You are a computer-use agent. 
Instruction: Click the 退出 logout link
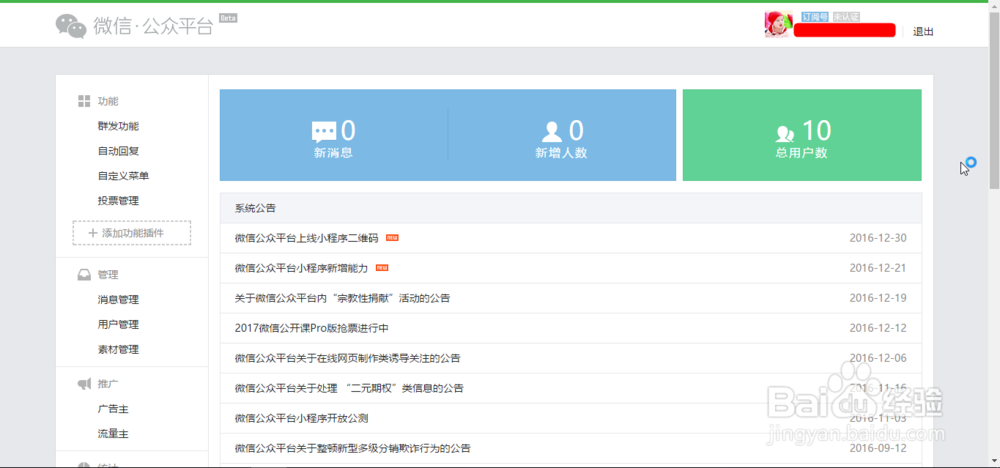(923, 31)
